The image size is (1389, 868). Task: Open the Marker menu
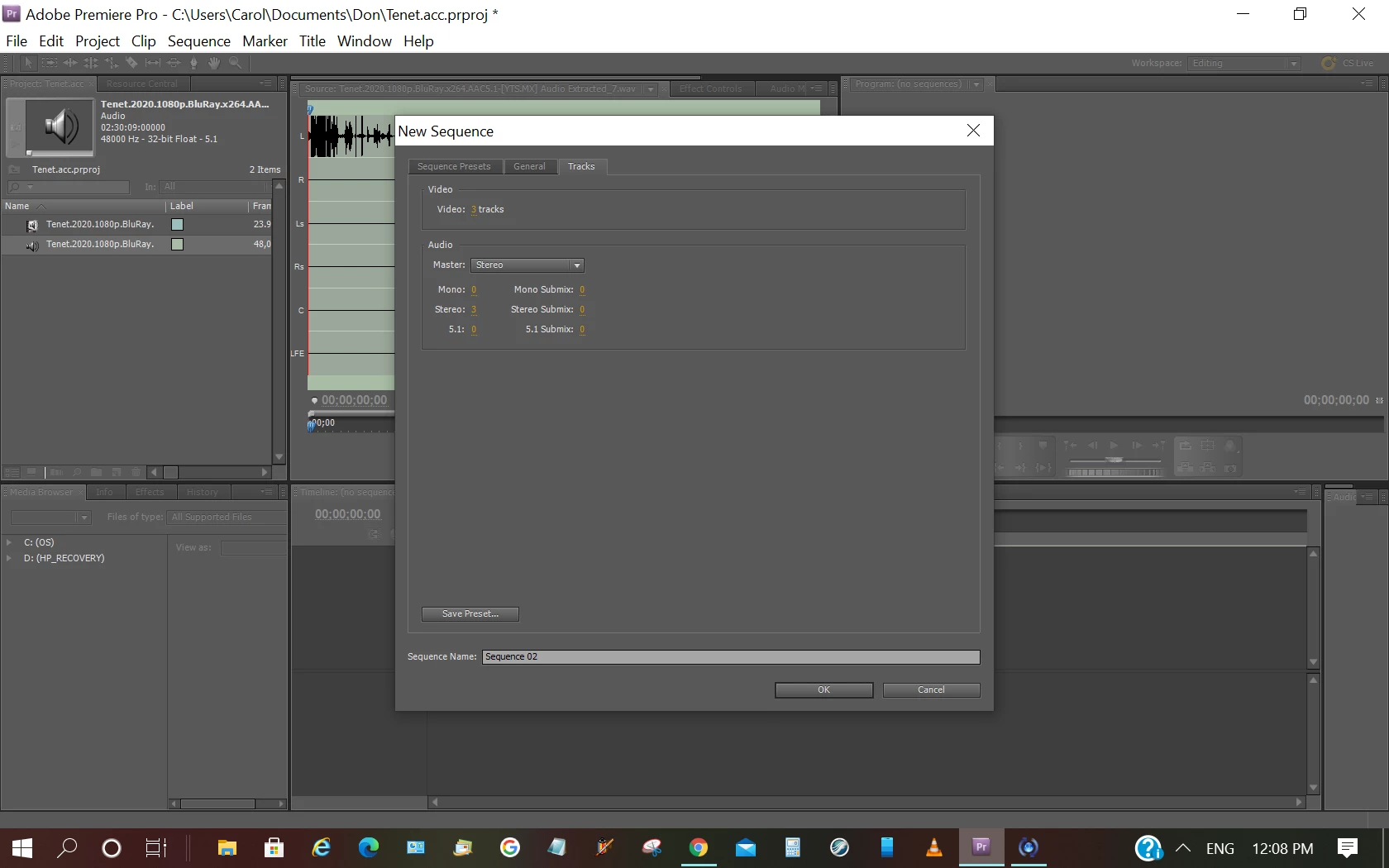pyautogui.click(x=265, y=41)
